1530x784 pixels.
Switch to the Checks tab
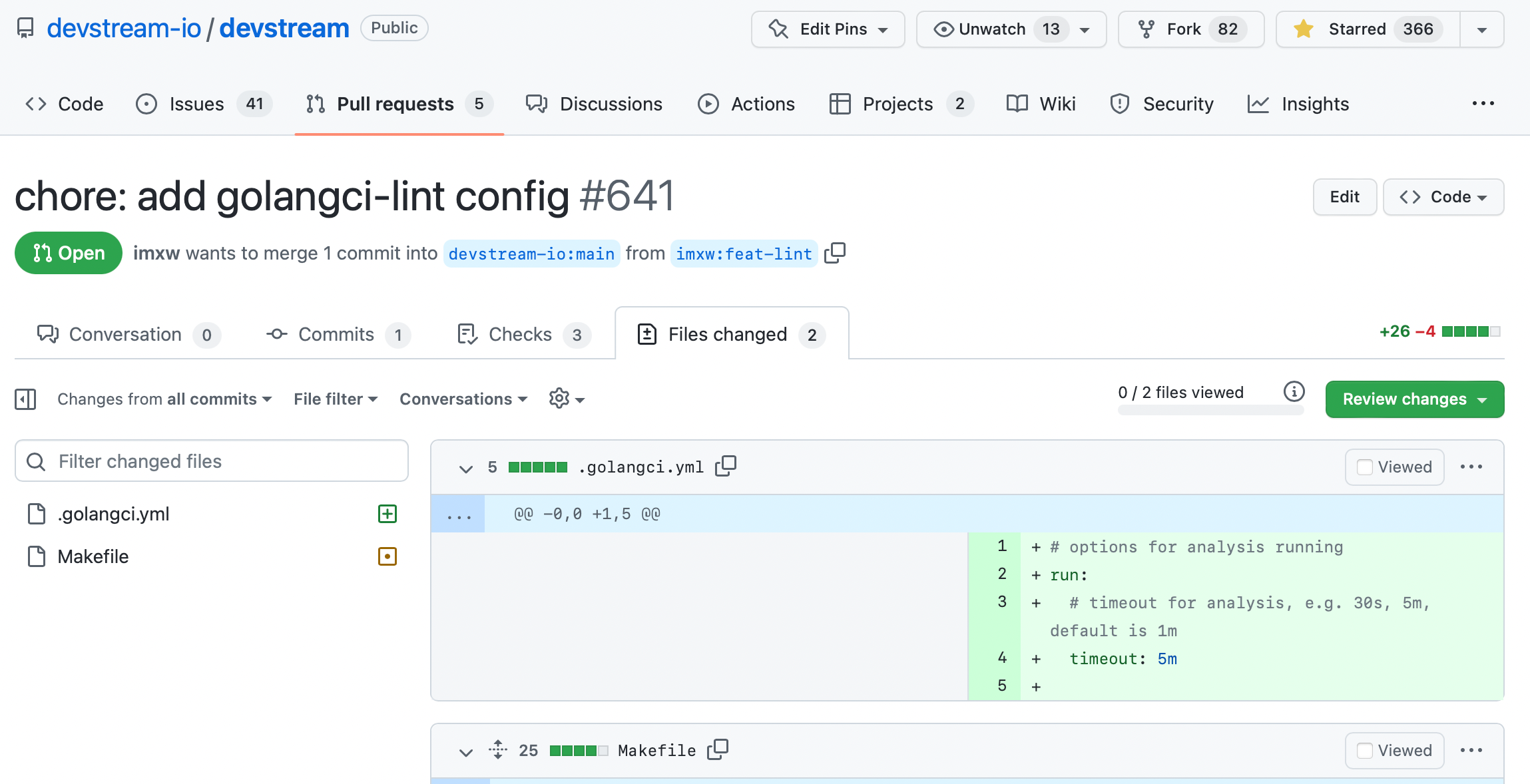[x=521, y=334]
